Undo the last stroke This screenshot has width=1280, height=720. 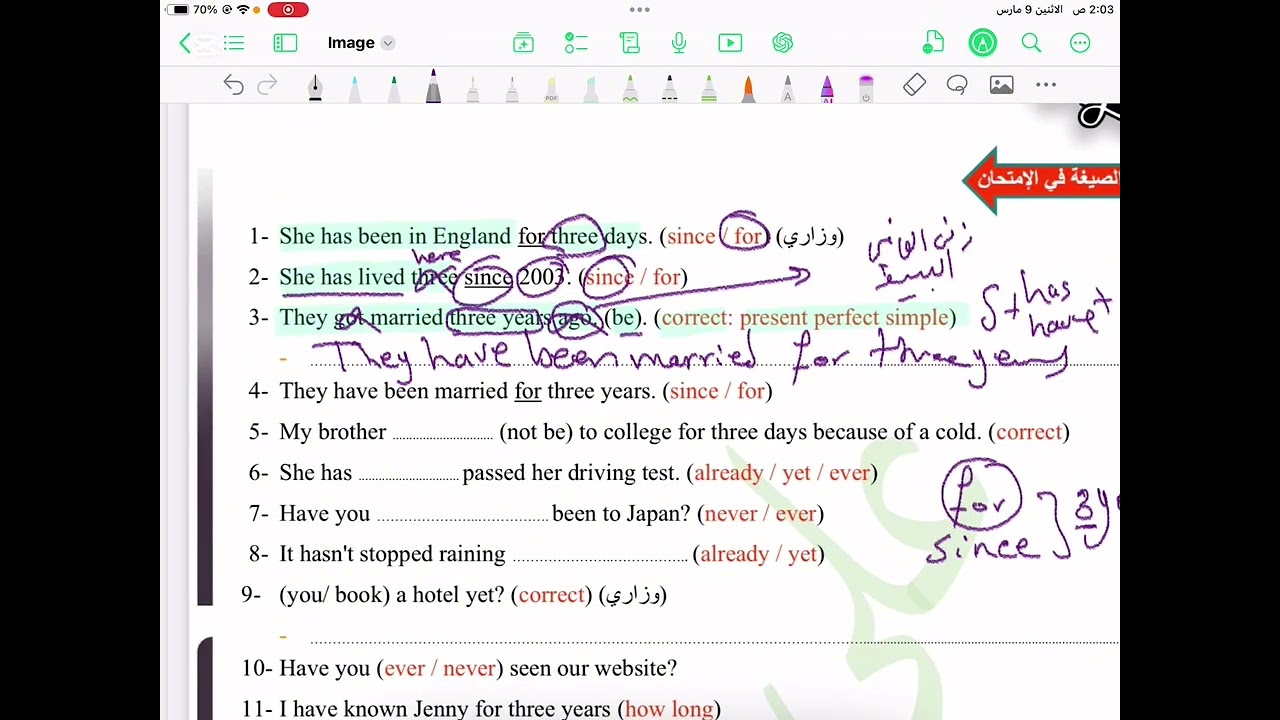pyautogui.click(x=233, y=86)
